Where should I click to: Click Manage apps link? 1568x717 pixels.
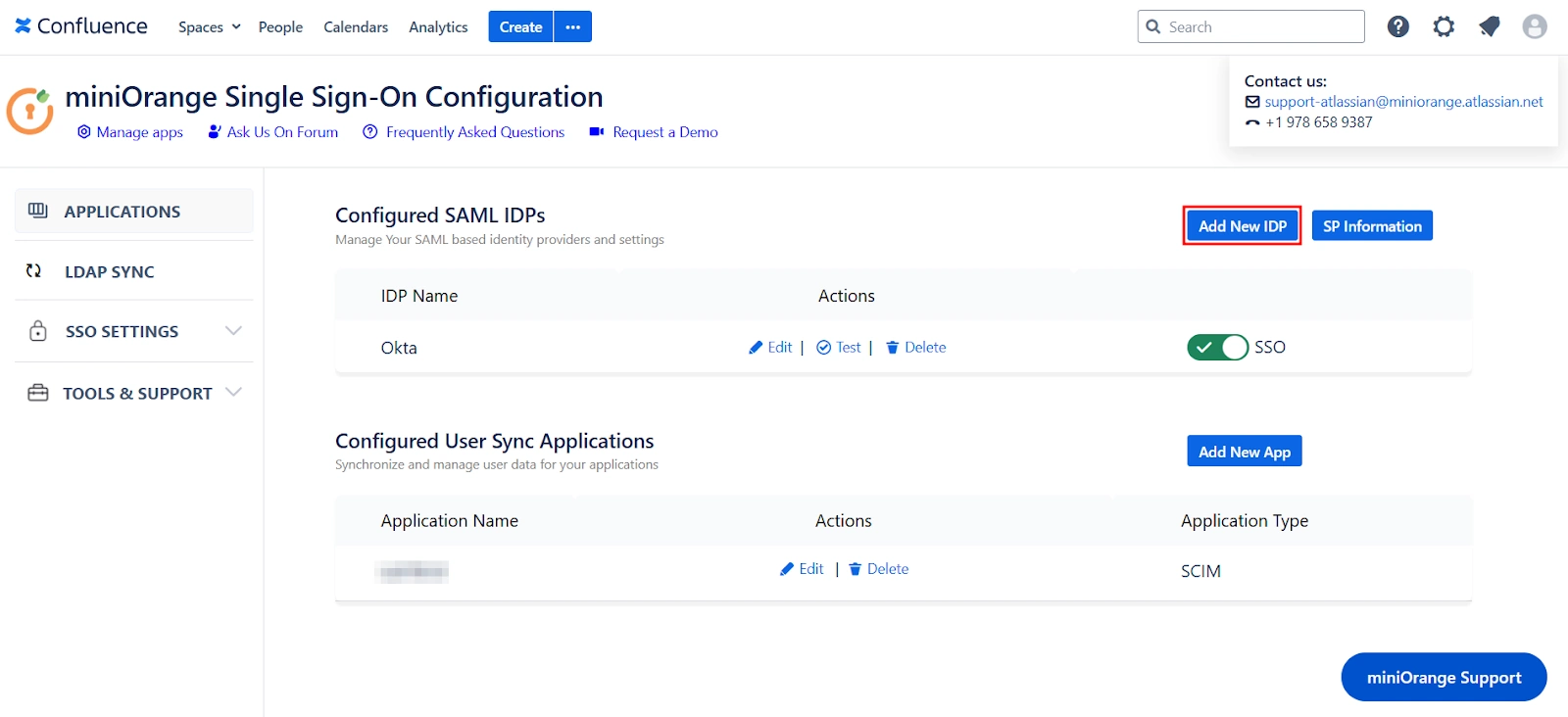tap(140, 131)
